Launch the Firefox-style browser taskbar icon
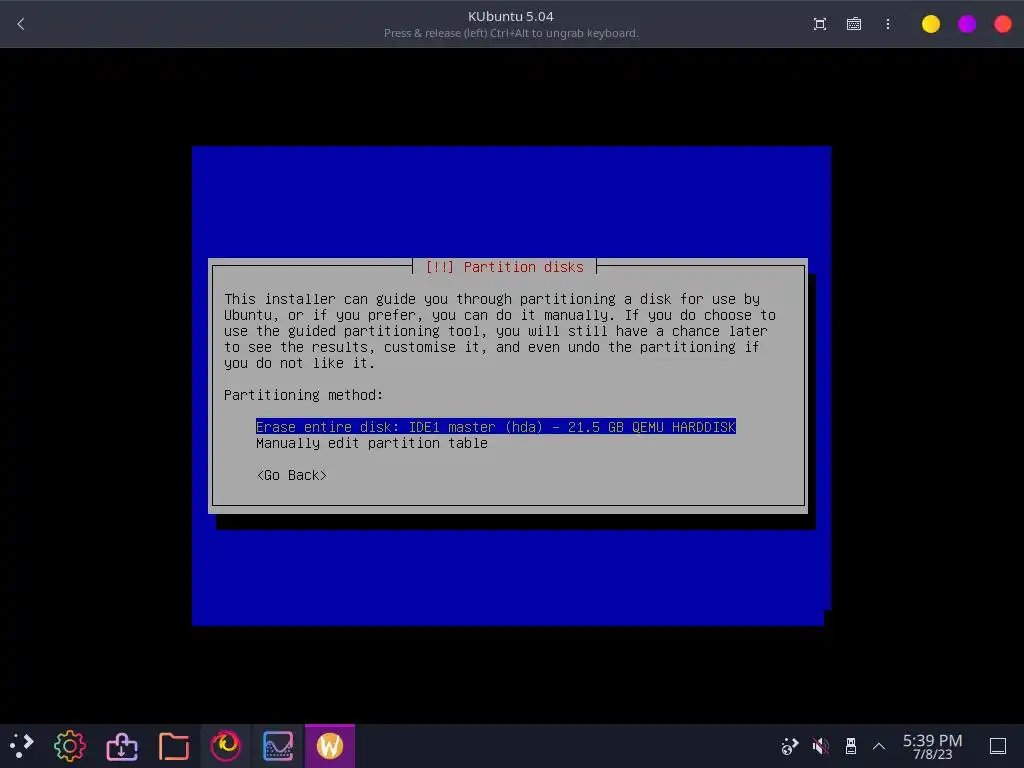Viewport: 1024px width, 768px height. pos(225,745)
